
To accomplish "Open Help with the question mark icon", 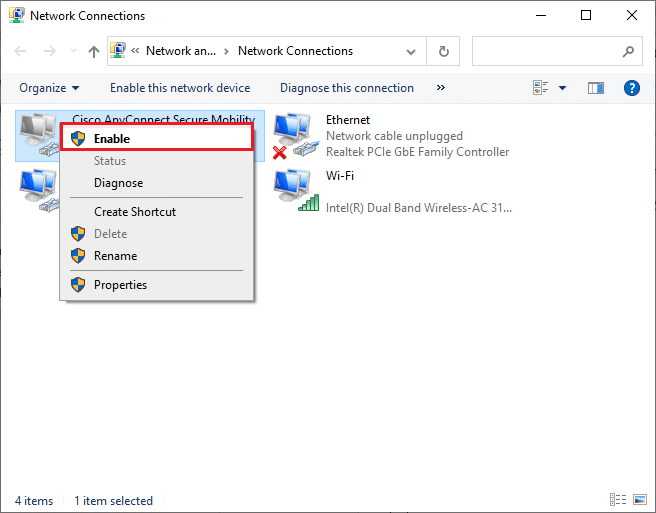I will pos(631,88).
